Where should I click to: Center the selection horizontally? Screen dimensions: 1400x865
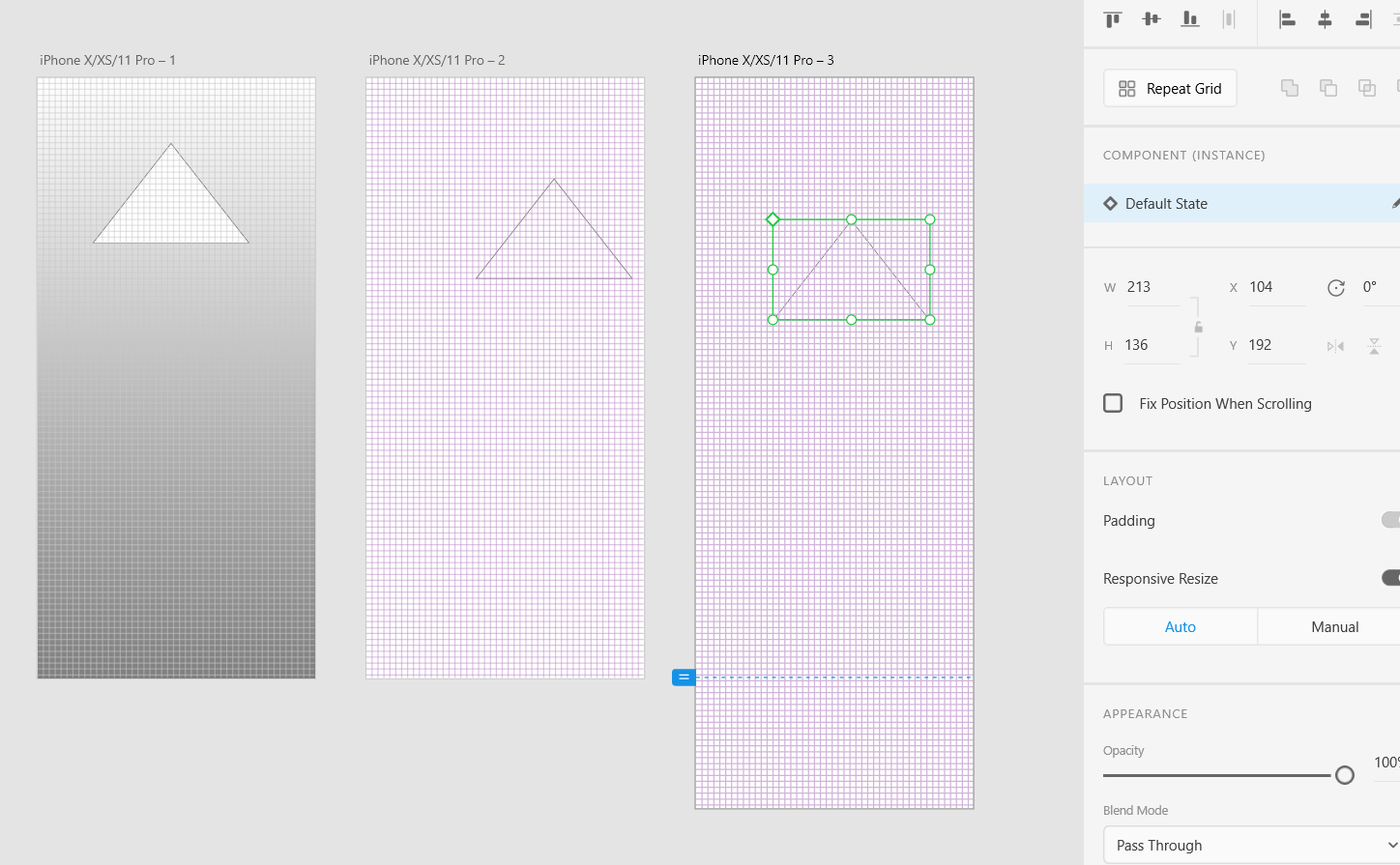tap(1326, 18)
